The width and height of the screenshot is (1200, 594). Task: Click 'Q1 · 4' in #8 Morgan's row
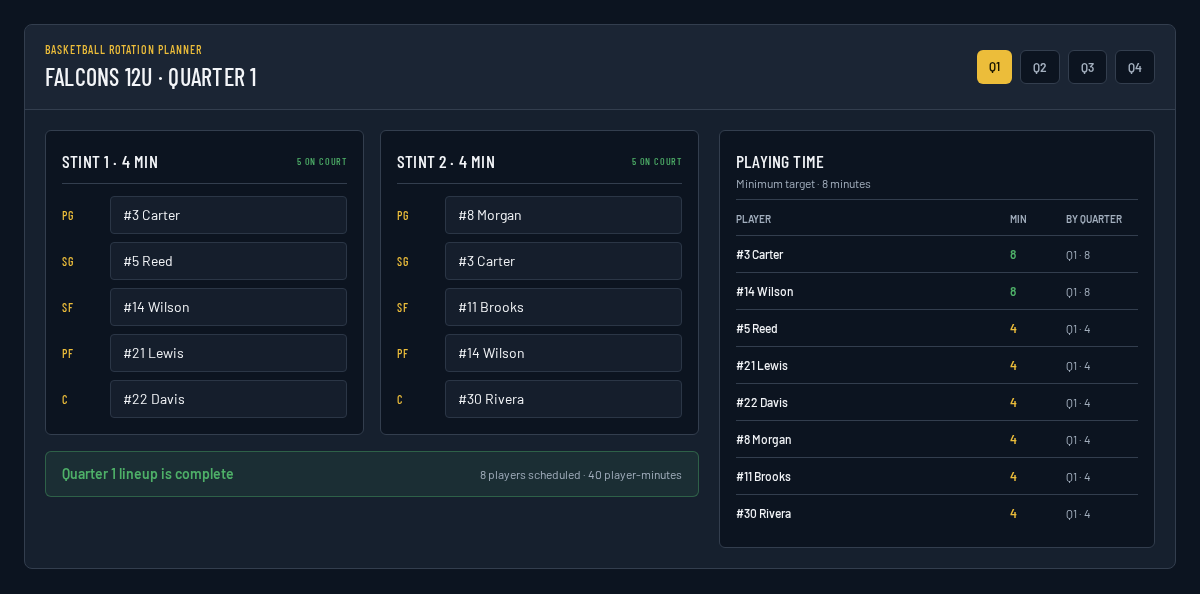tap(1078, 440)
